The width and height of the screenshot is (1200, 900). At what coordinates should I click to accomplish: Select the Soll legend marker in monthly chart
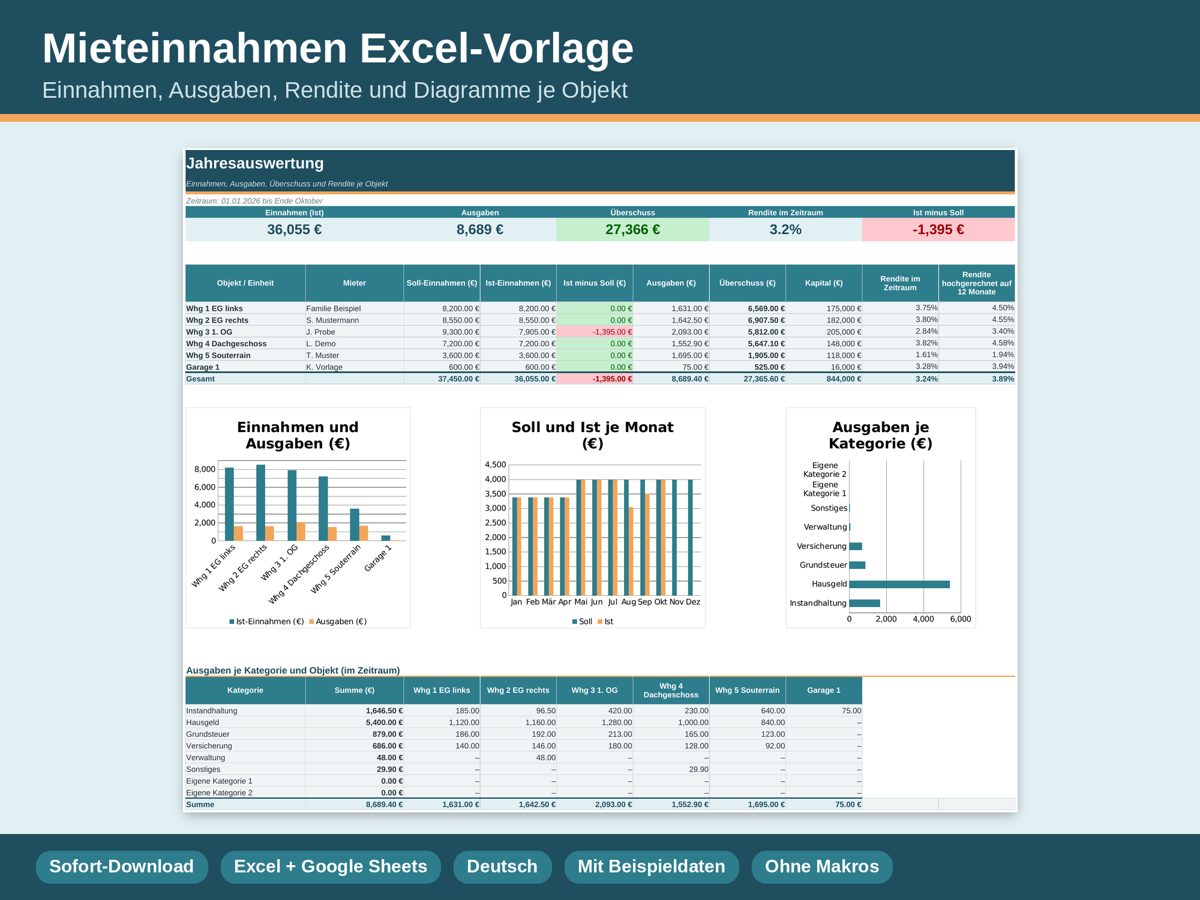click(x=575, y=622)
